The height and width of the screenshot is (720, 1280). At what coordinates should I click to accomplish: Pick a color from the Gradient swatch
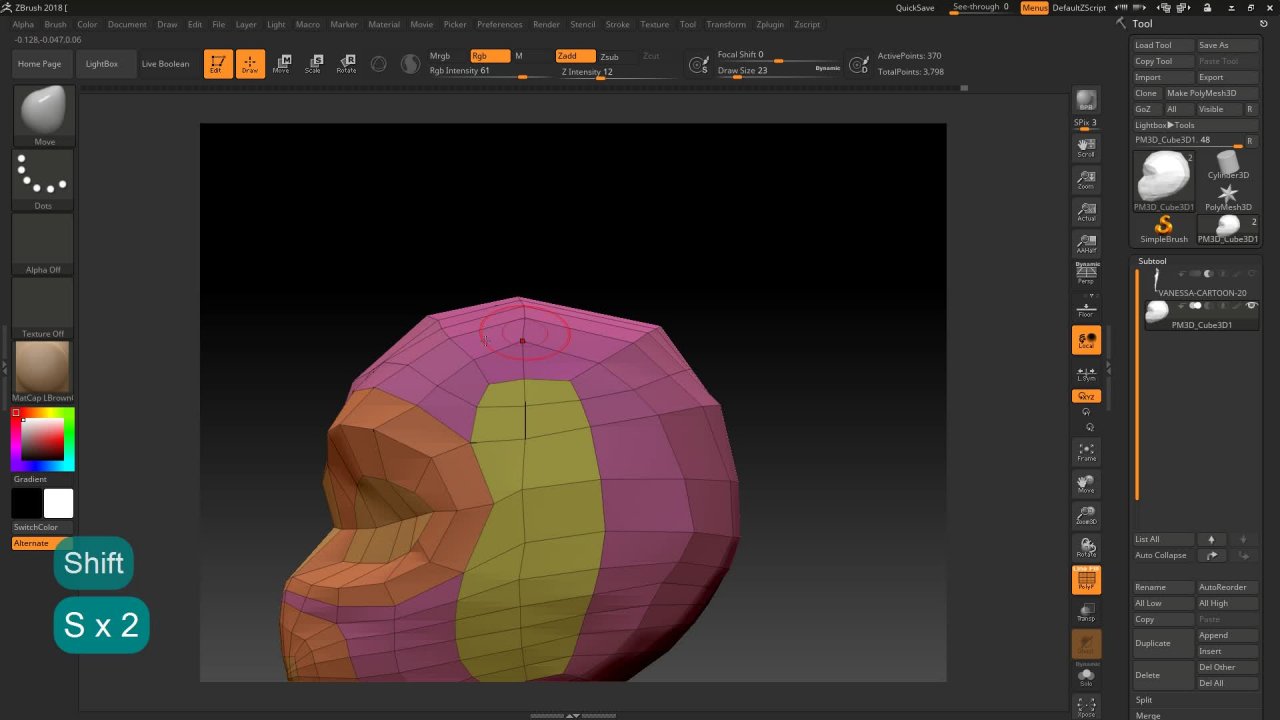click(42, 438)
